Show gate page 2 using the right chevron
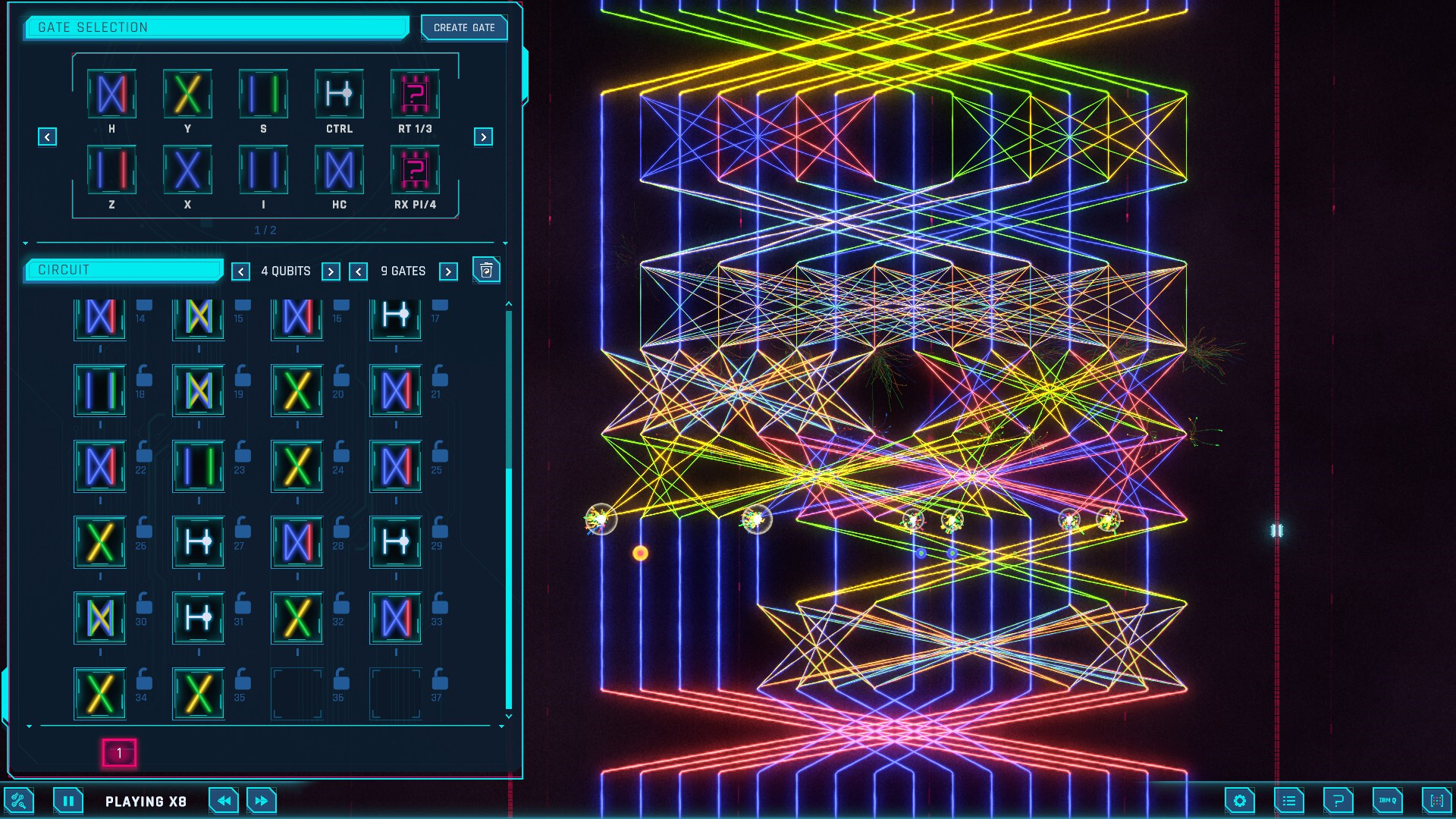The height and width of the screenshot is (819, 1456). tap(483, 136)
